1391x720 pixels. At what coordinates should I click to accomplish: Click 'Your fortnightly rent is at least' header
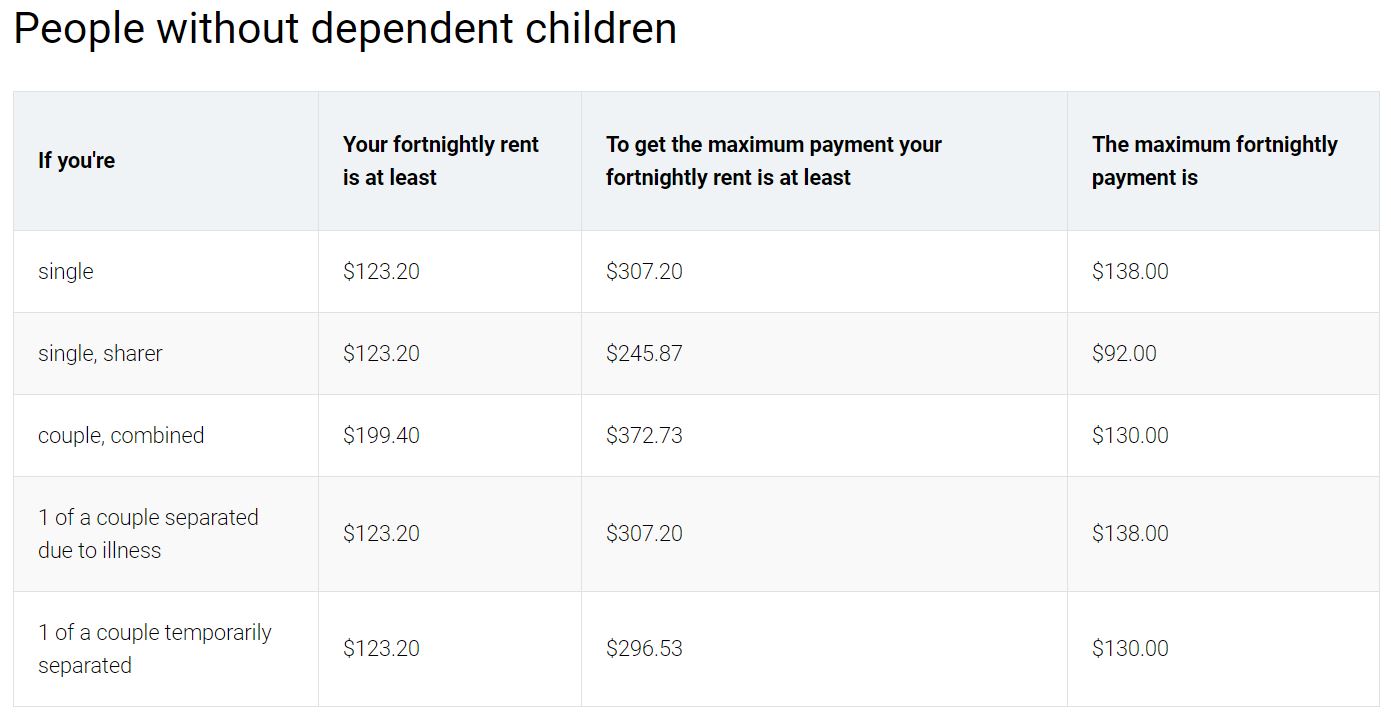441,160
